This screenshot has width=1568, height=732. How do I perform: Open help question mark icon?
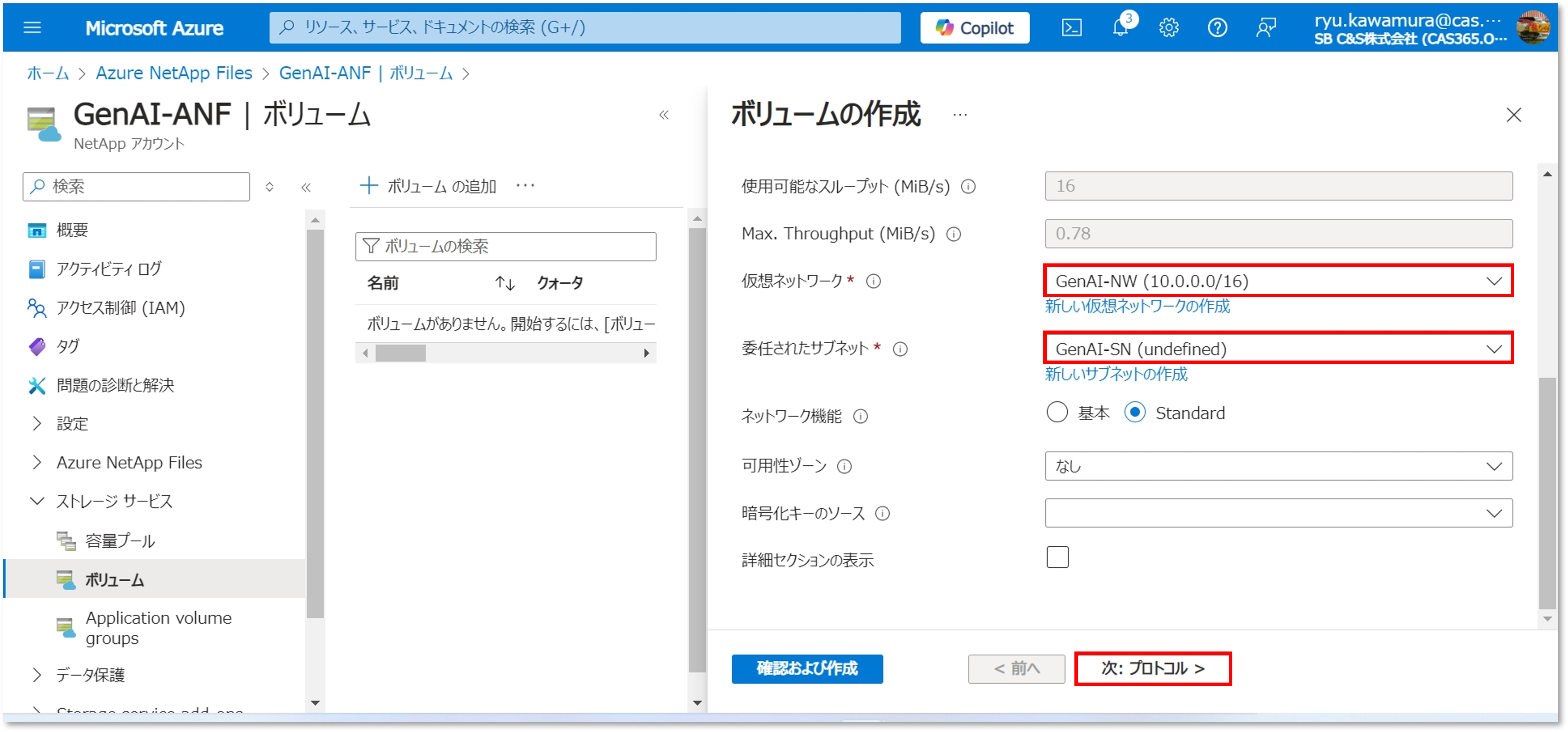tap(1217, 28)
